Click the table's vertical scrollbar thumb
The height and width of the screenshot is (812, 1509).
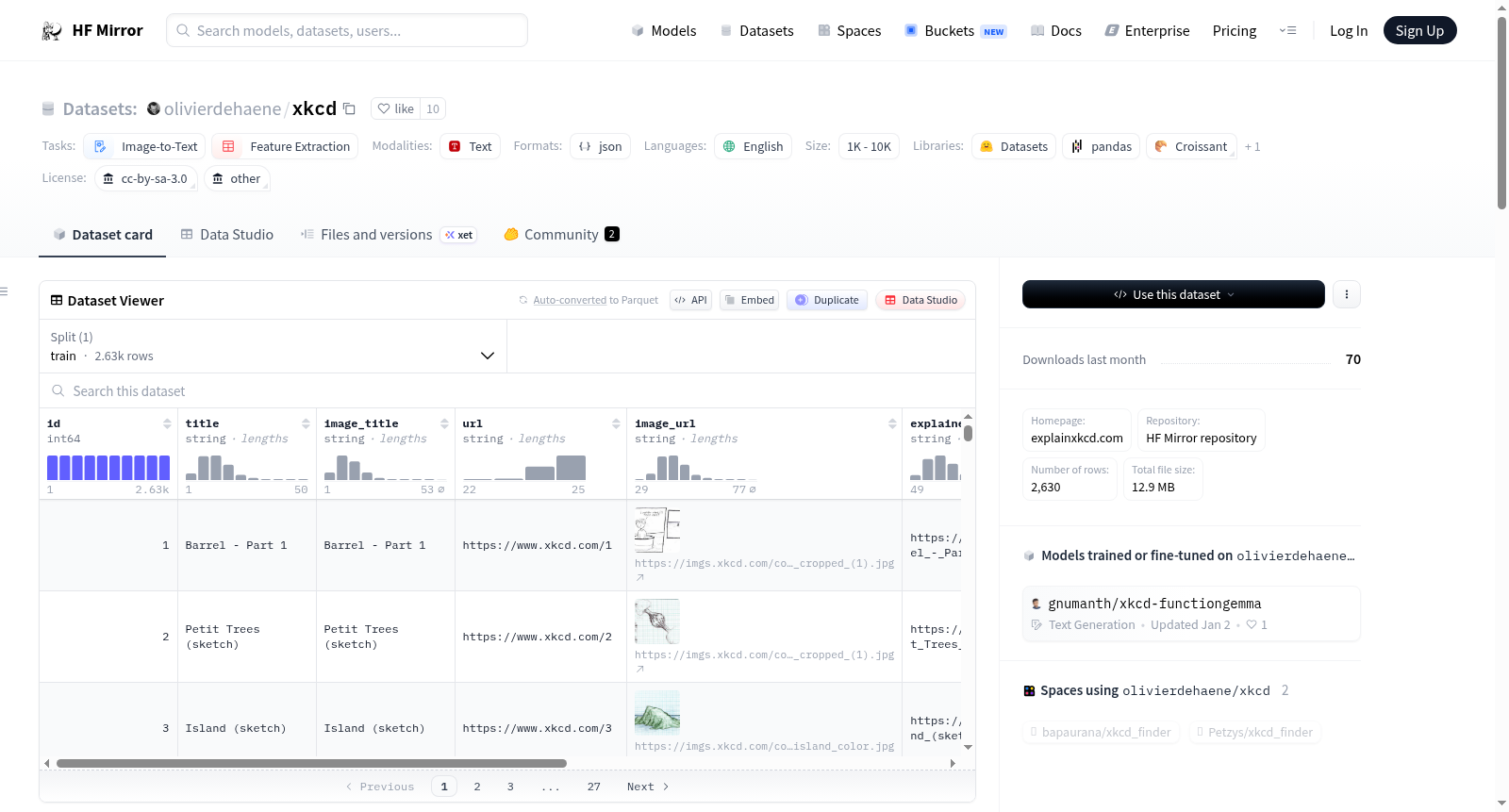tap(968, 434)
